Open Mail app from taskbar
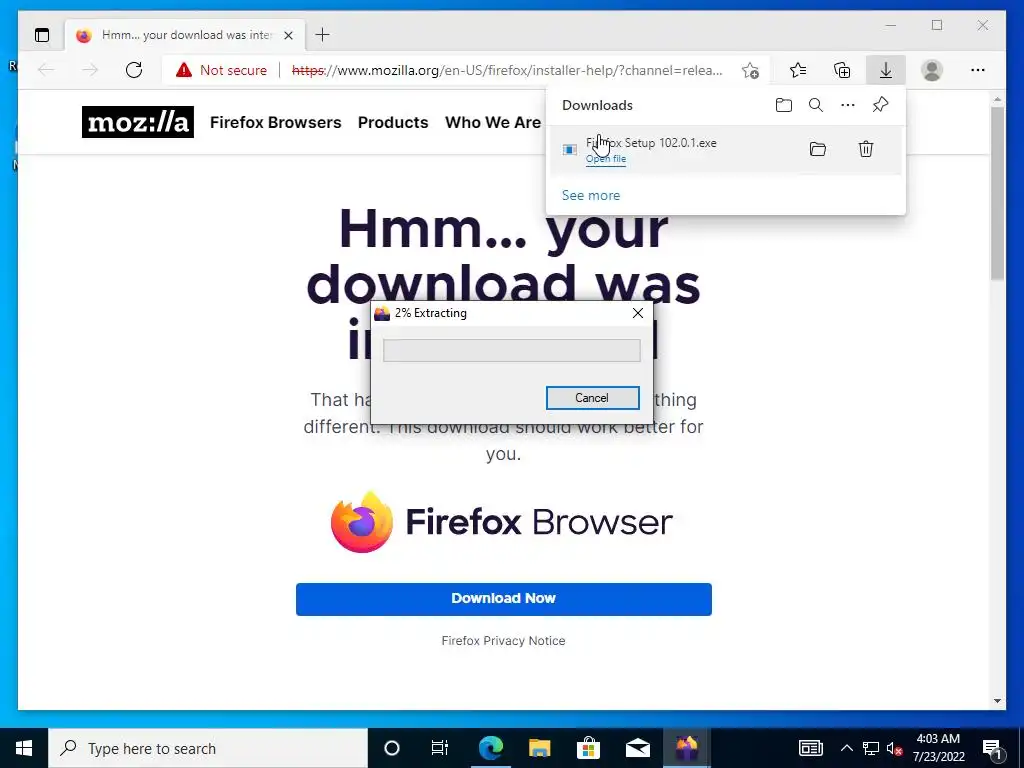This screenshot has height=768, width=1024. click(x=637, y=748)
